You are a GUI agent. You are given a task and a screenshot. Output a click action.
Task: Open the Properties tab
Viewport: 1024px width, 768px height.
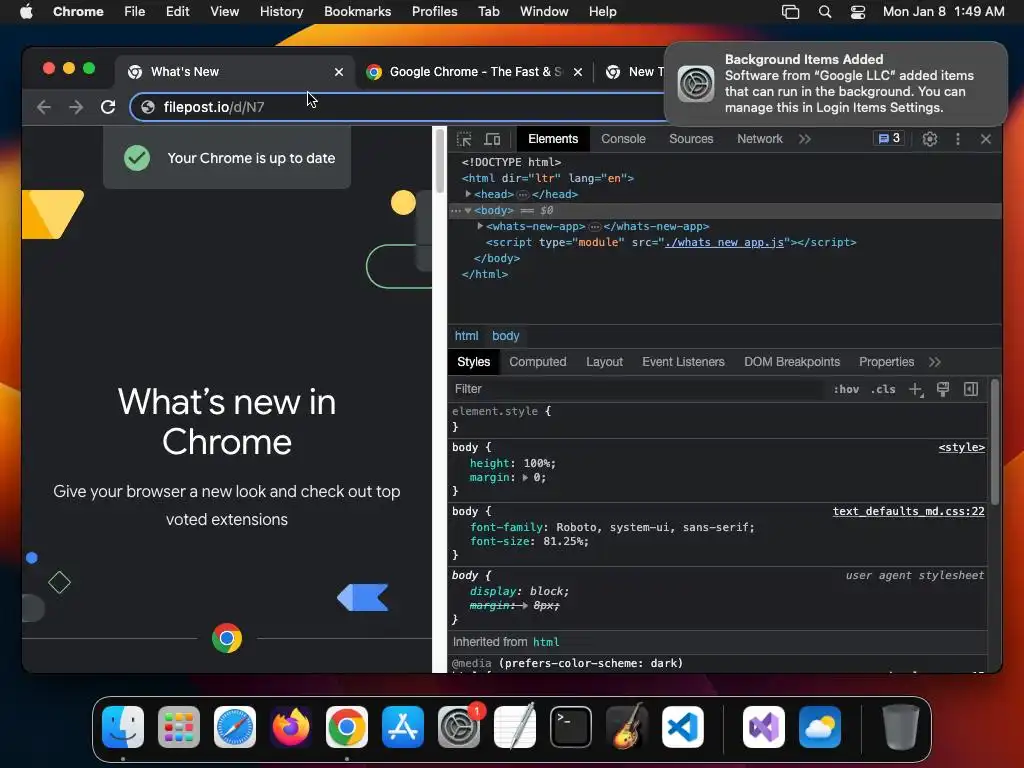click(886, 362)
